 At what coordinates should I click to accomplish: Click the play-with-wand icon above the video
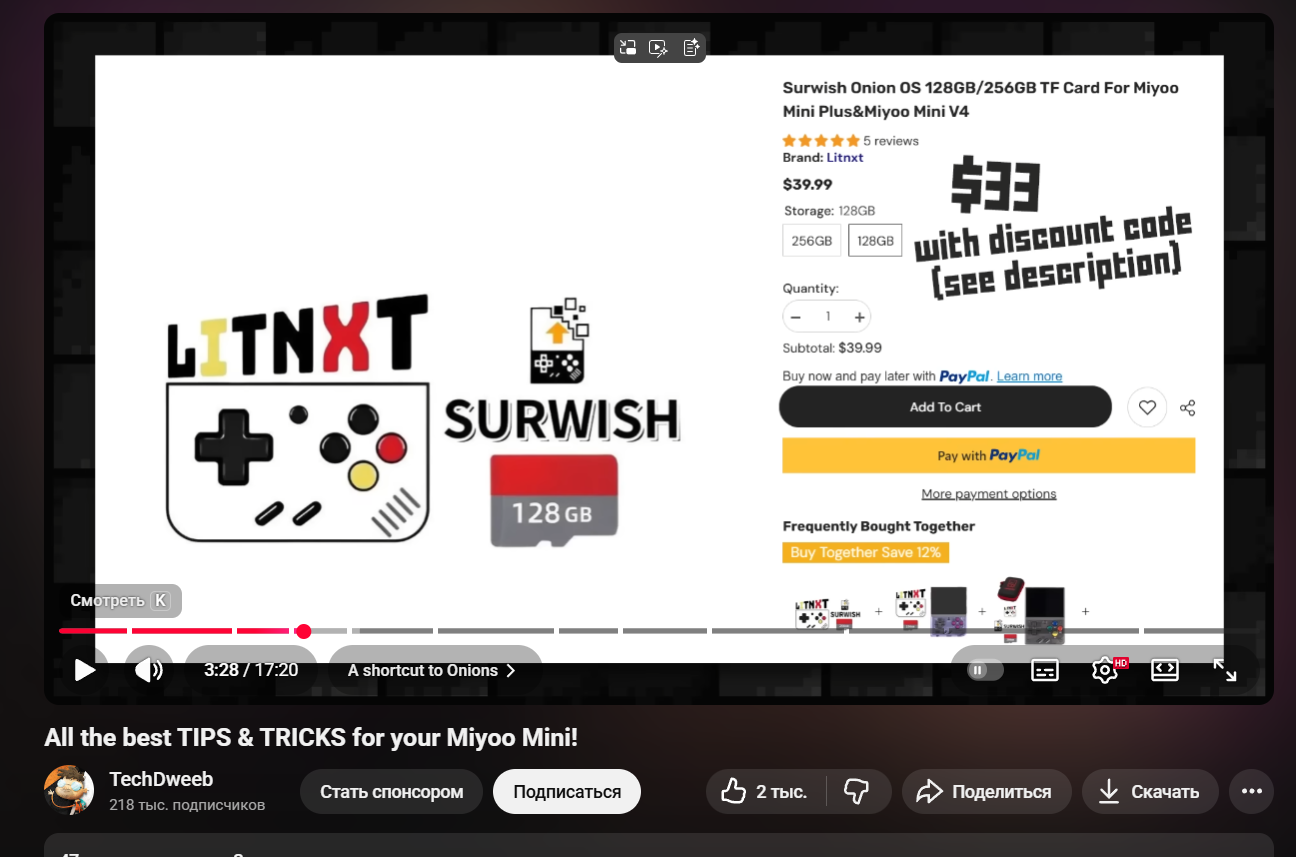[x=659, y=47]
